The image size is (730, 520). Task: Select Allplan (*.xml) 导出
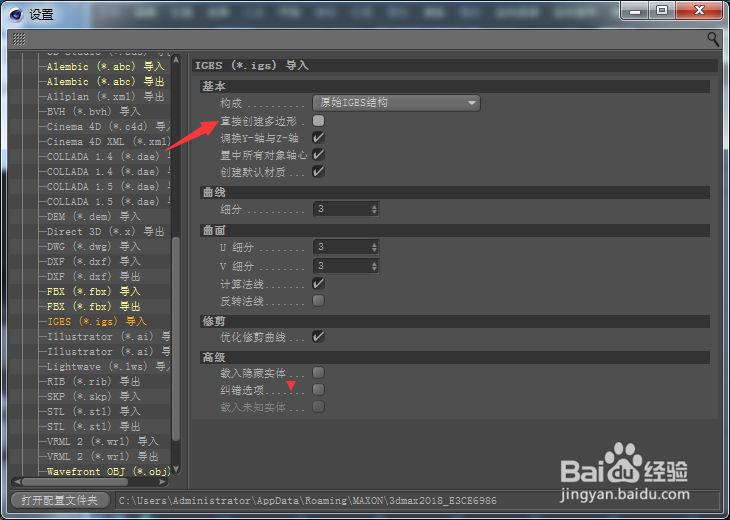[x=106, y=96]
